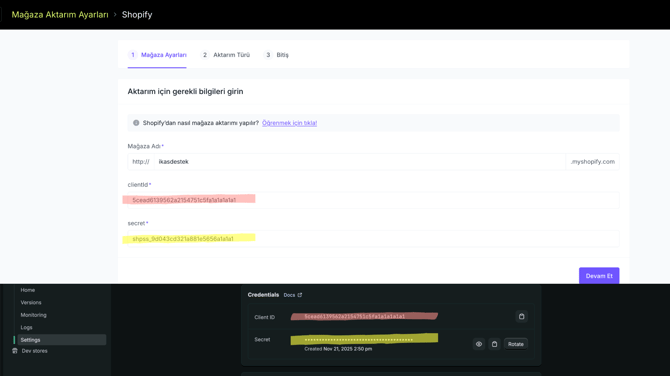Viewport: 670px width, 376px height.
Task: Open the Docs external link
Action: point(293,295)
